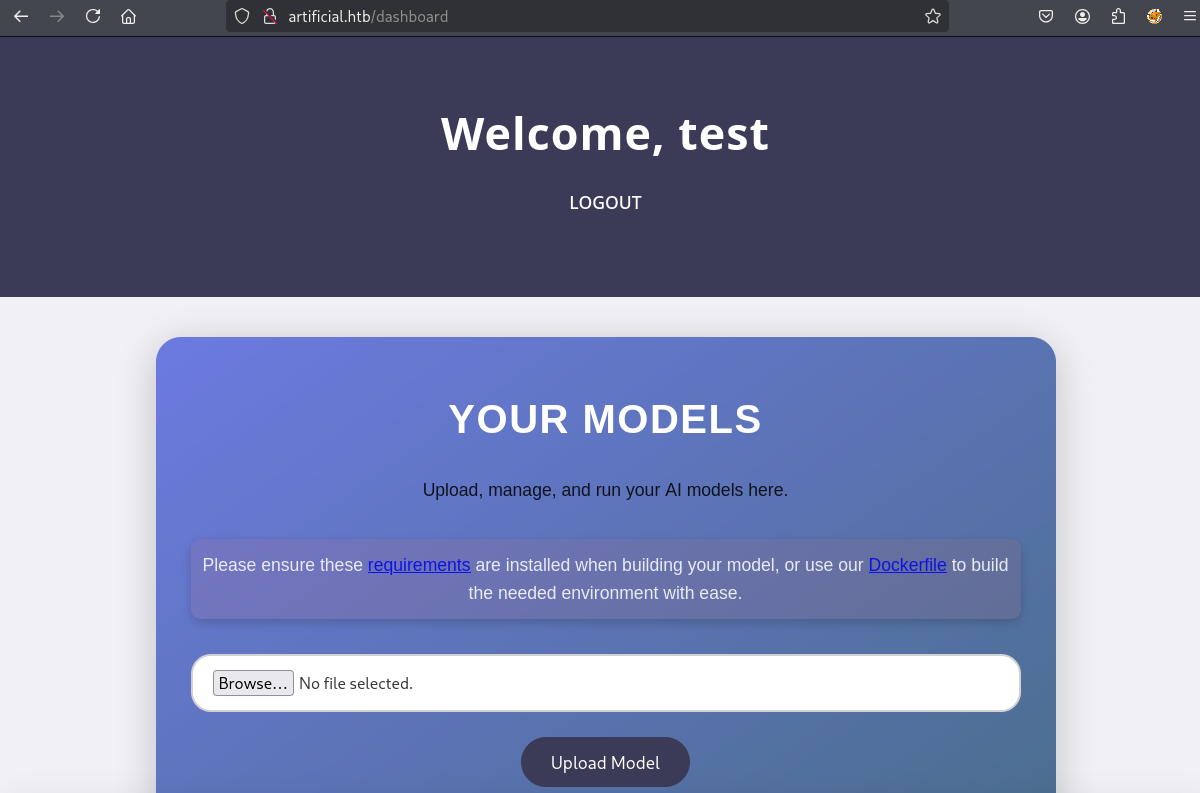Screen dimensions: 1200x793
Task: Click the 'No file selected.' file field
Action: 356,684
